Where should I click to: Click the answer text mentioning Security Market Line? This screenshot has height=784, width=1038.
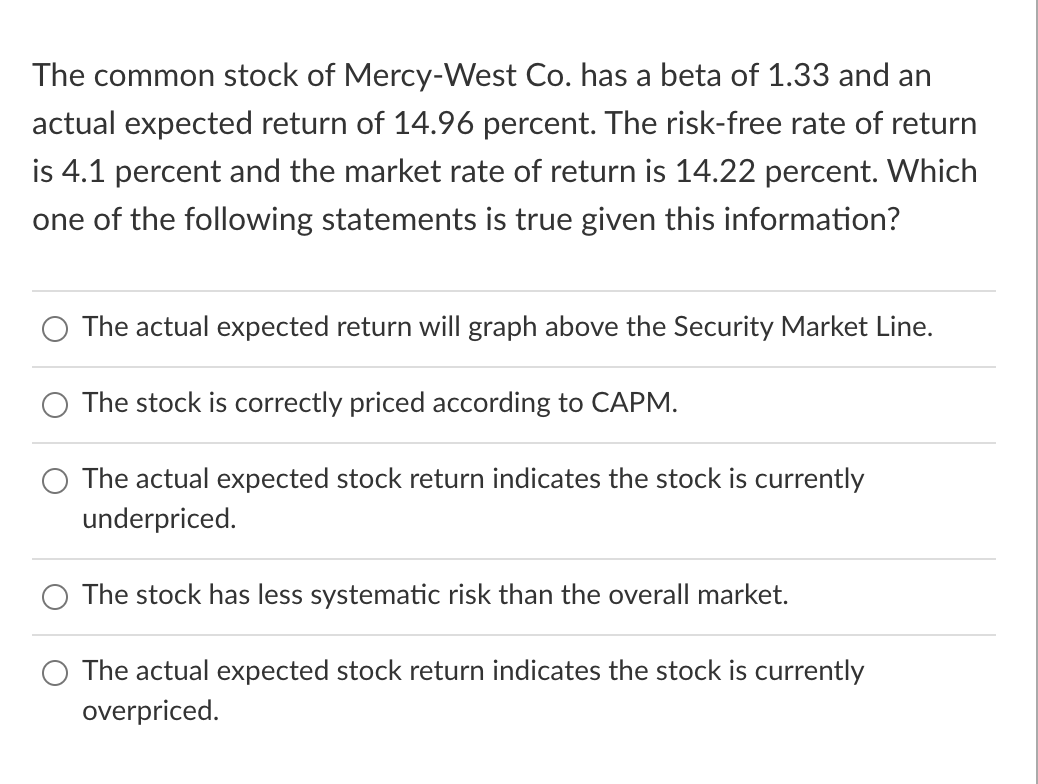click(508, 327)
